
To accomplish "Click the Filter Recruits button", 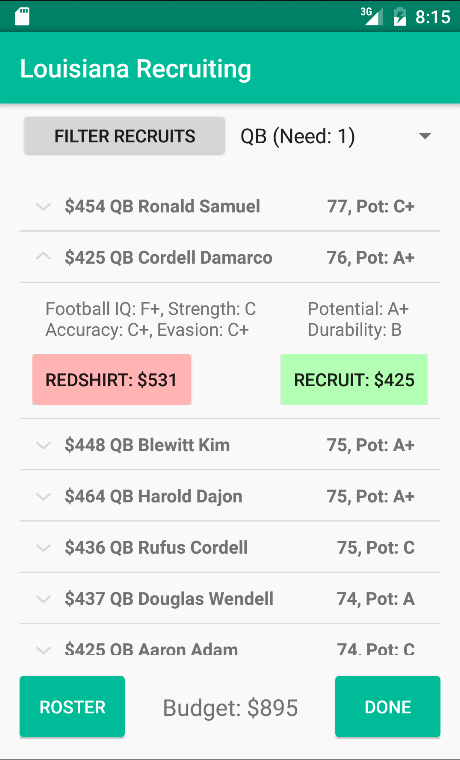I will (x=125, y=136).
